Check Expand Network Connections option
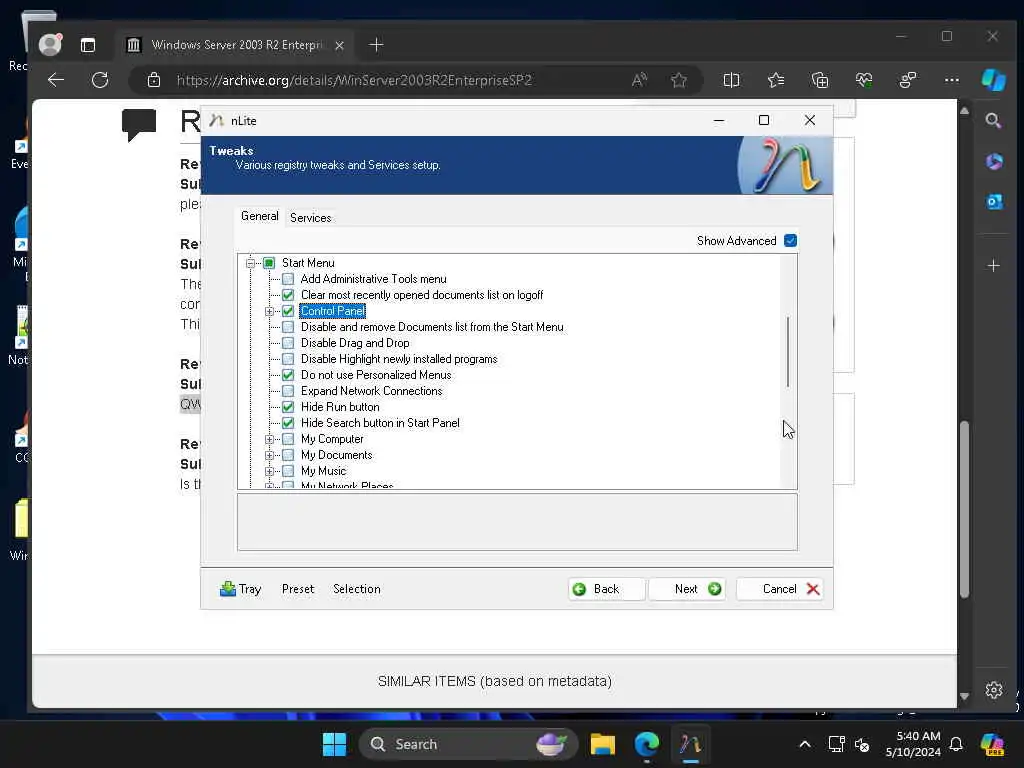The image size is (1024, 768). tap(288, 391)
